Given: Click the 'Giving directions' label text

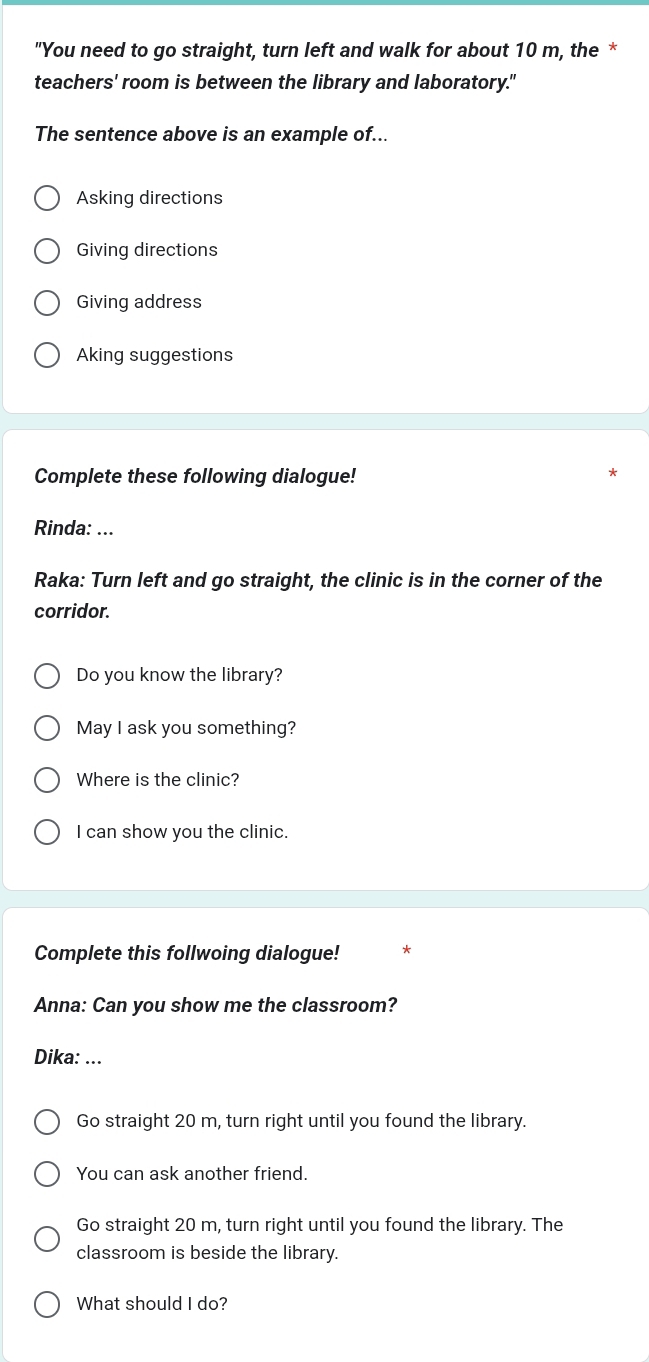Looking at the screenshot, I should click(x=147, y=250).
